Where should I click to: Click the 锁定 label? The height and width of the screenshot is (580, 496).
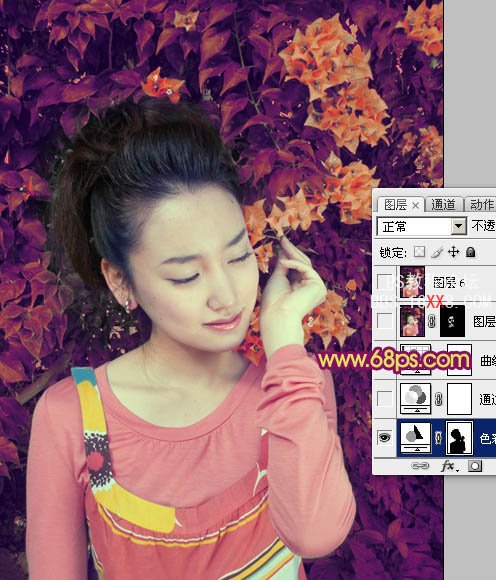click(x=393, y=253)
